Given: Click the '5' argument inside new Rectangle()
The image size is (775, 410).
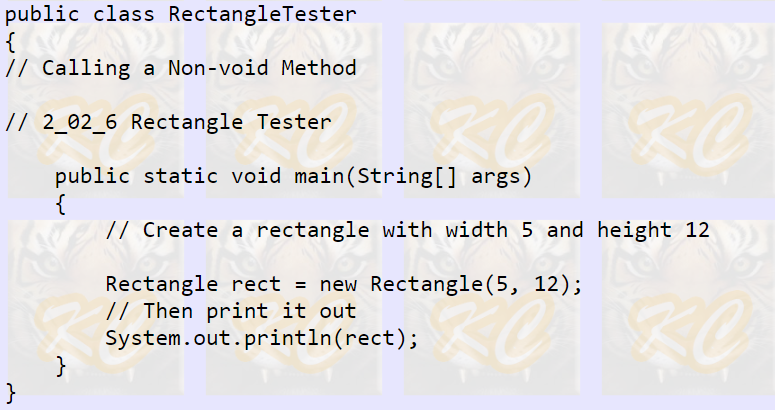Looking at the screenshot, I should click(x=502, y=284).
